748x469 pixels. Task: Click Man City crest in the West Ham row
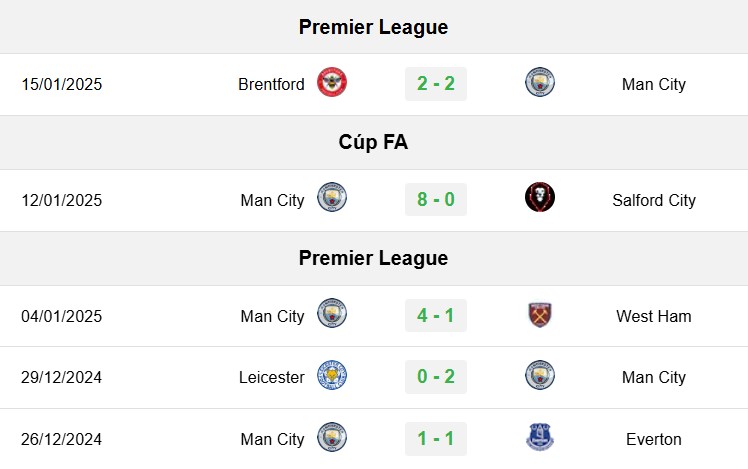(332, 313)
